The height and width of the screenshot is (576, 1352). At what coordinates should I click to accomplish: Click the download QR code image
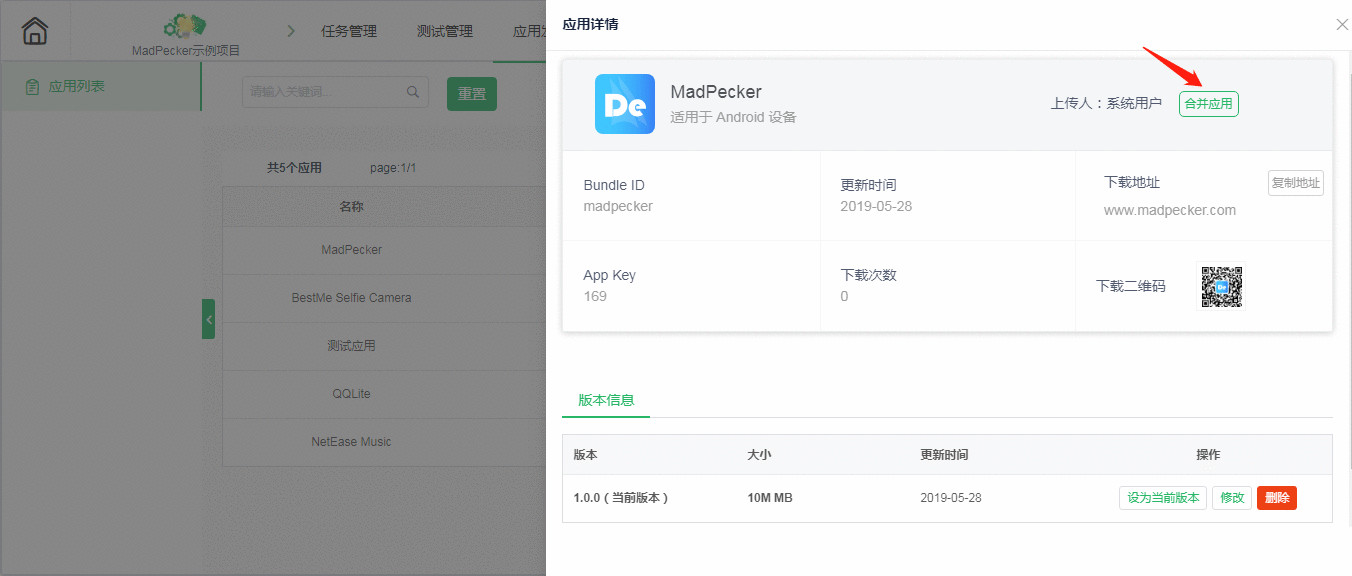tap(1222, 286)
